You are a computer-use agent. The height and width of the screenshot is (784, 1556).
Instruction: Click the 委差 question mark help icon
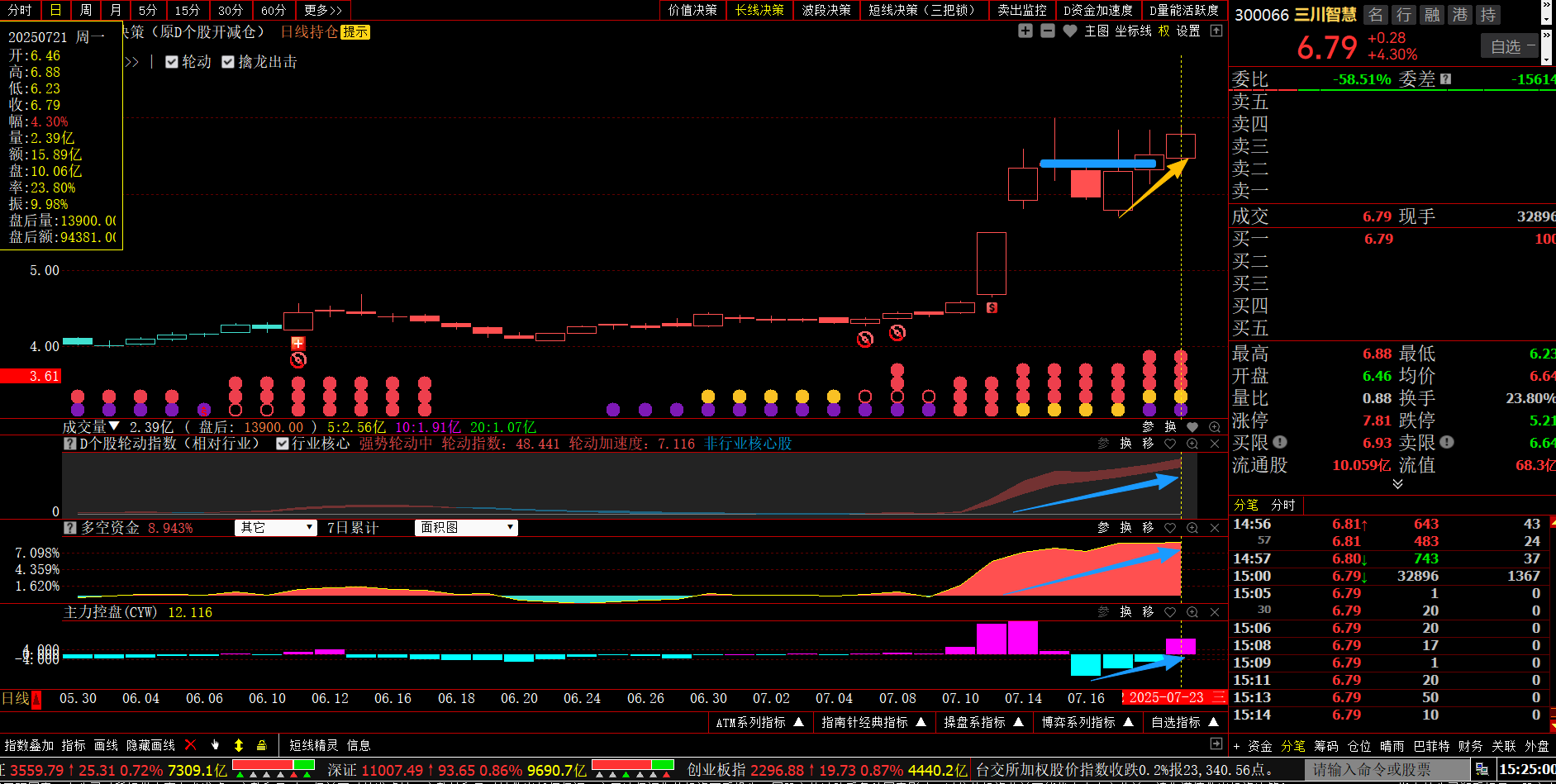[x=1445, y=79]
